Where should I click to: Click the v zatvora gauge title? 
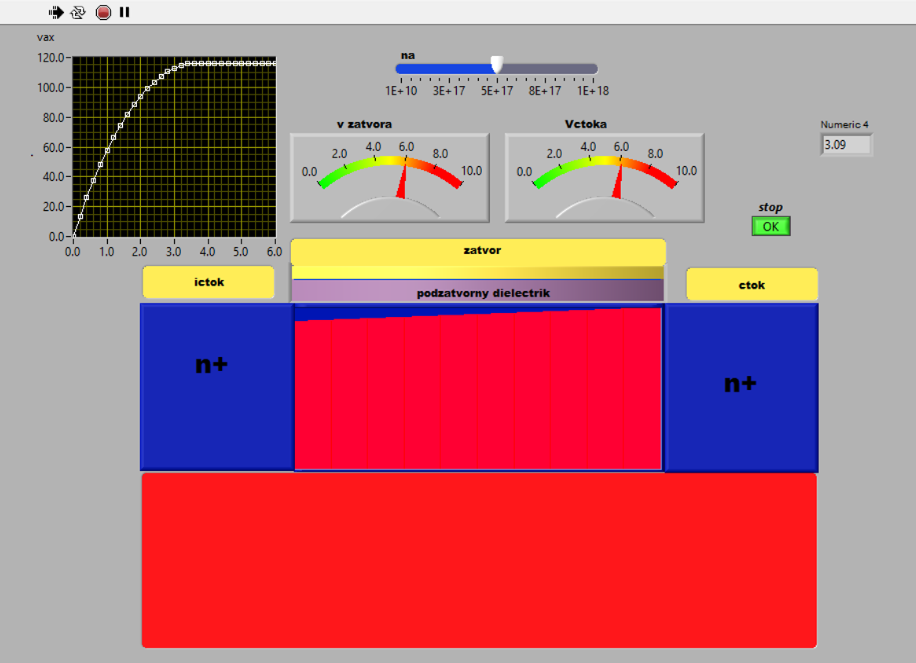pyautogui.click(x=364, y=124)
